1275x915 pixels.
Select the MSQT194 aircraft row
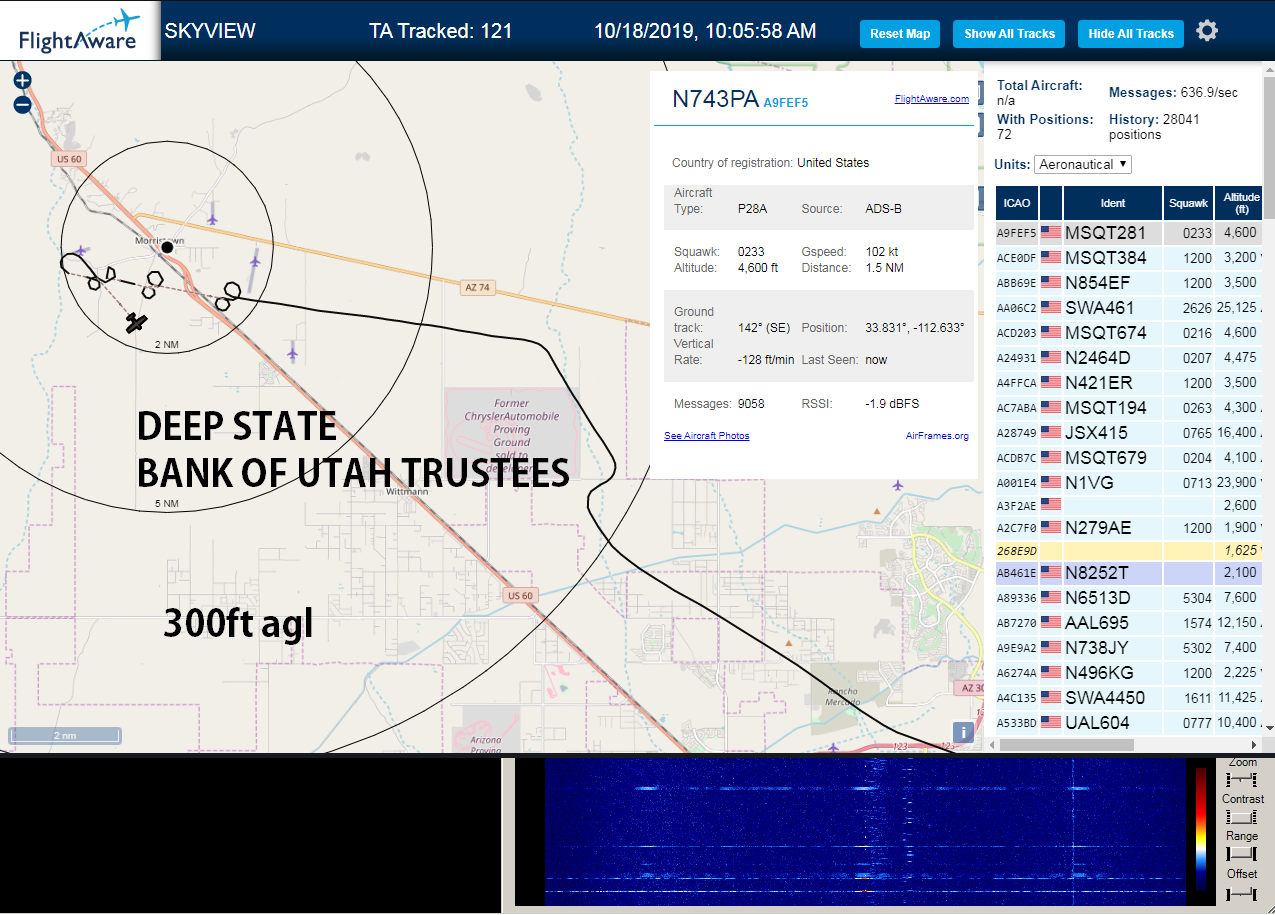1128,407
